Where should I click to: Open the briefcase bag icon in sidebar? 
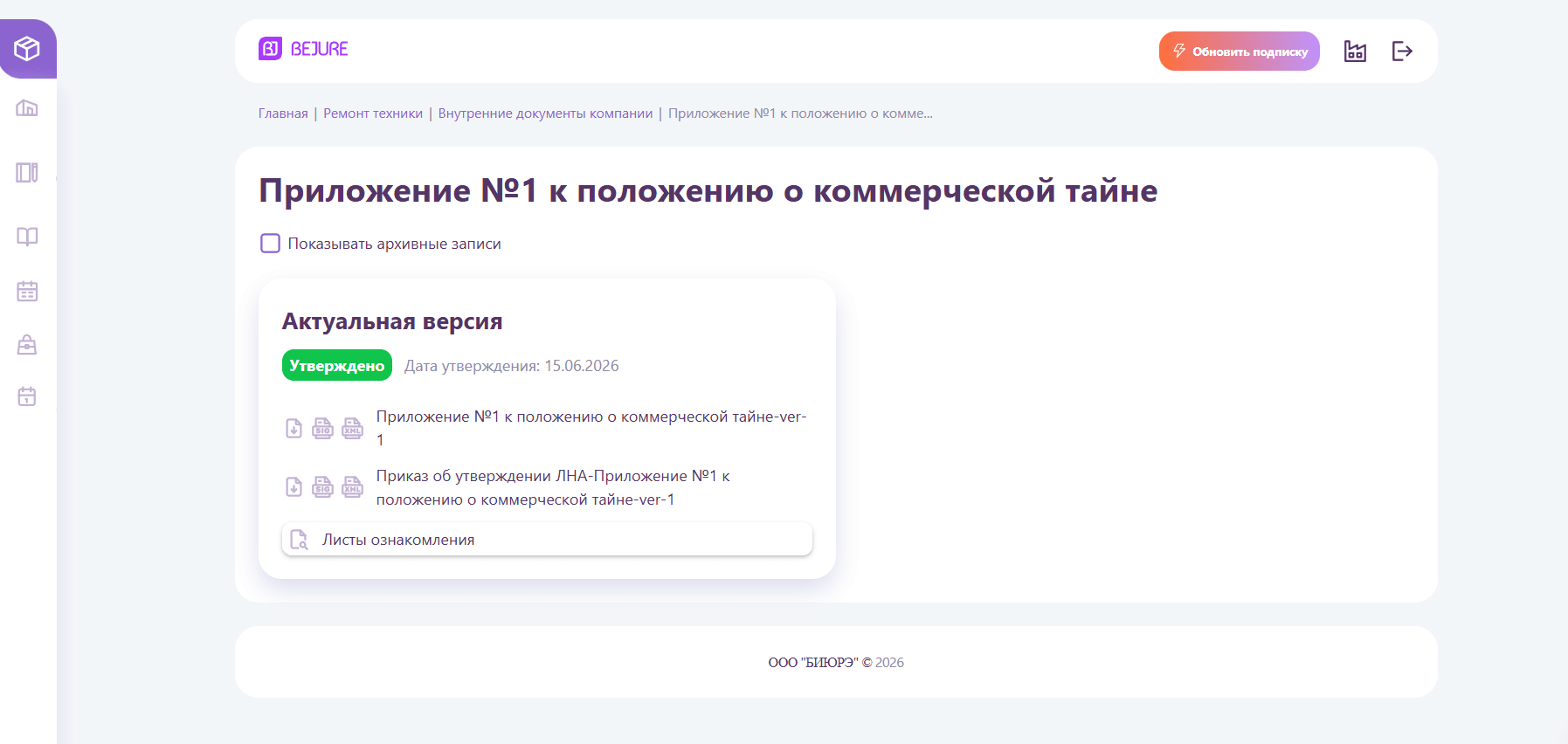27,344
